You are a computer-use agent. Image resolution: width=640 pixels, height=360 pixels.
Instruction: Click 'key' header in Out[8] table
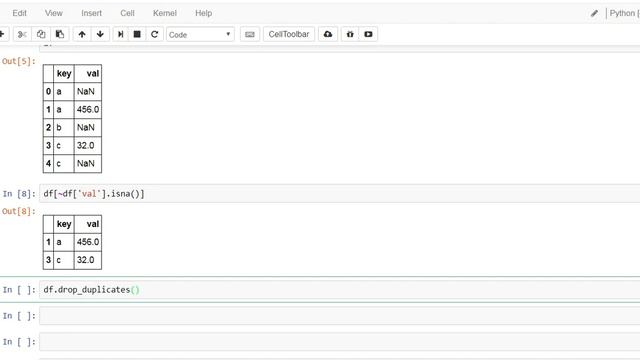pyautogui.click(x=64, y=224)
